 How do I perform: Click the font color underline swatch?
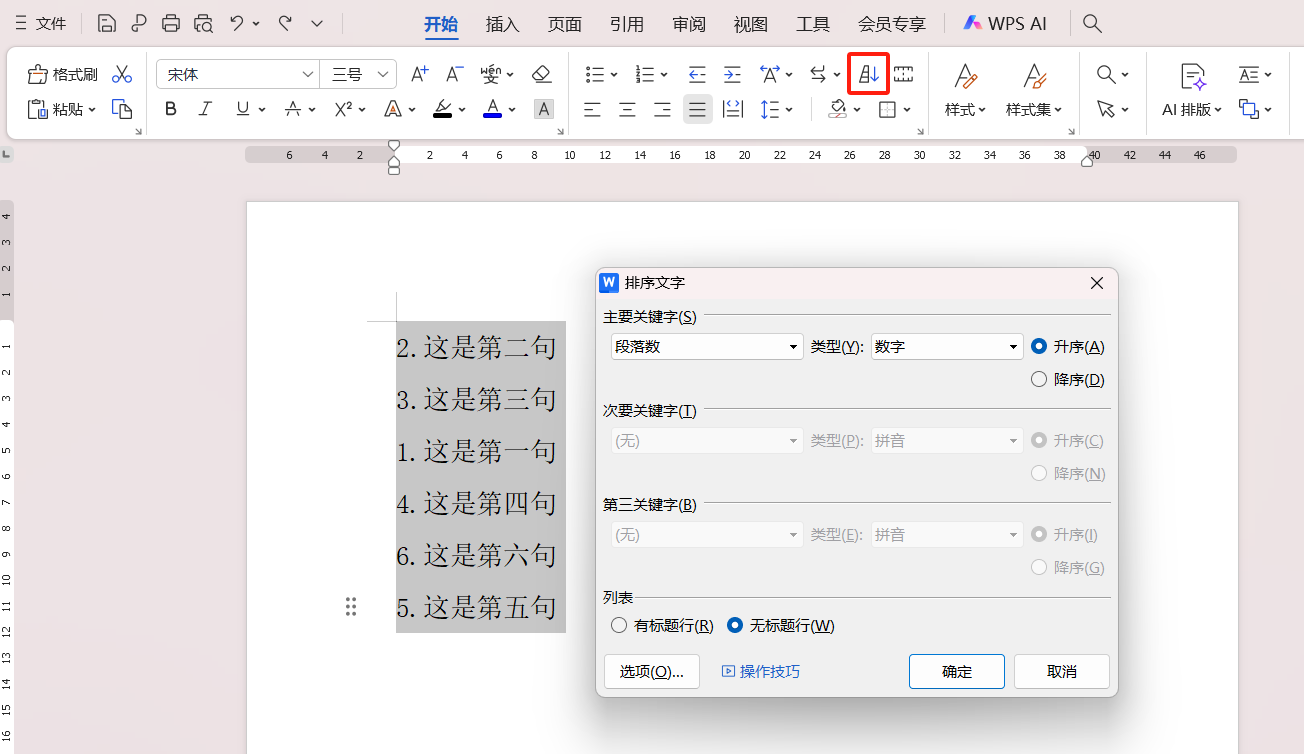coord(494,109)
